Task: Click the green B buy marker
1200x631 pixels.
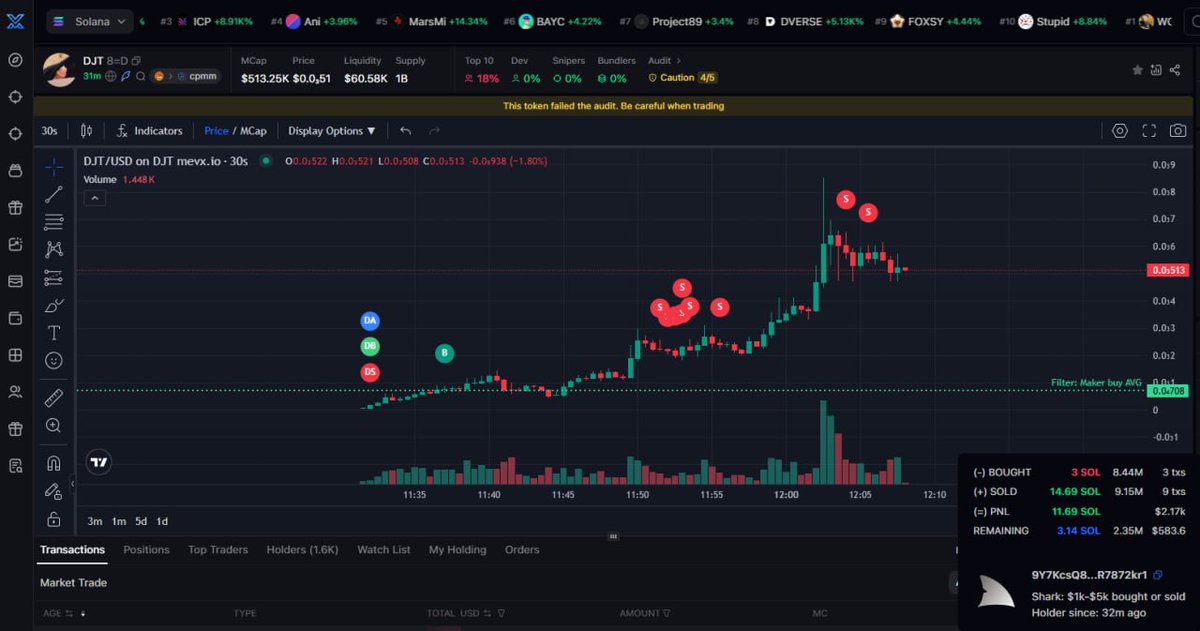Action: (444, 353)
